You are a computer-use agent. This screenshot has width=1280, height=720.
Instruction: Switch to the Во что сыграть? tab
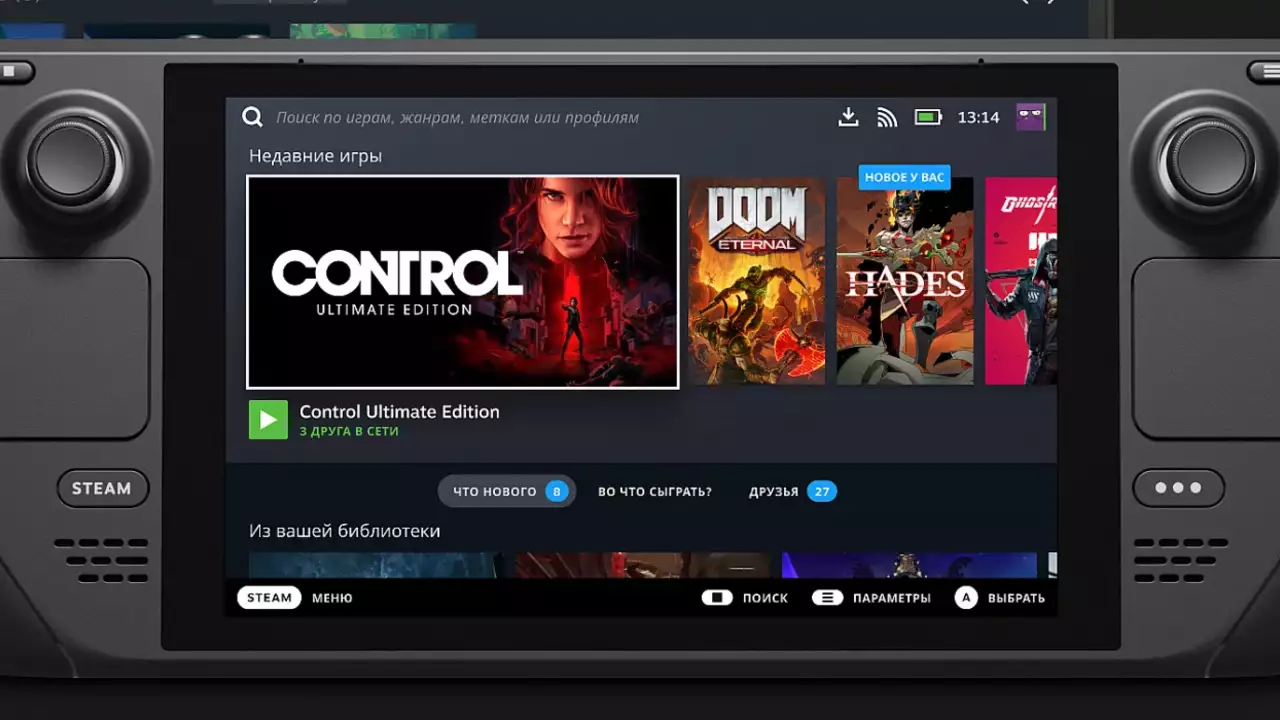(655, 491)
